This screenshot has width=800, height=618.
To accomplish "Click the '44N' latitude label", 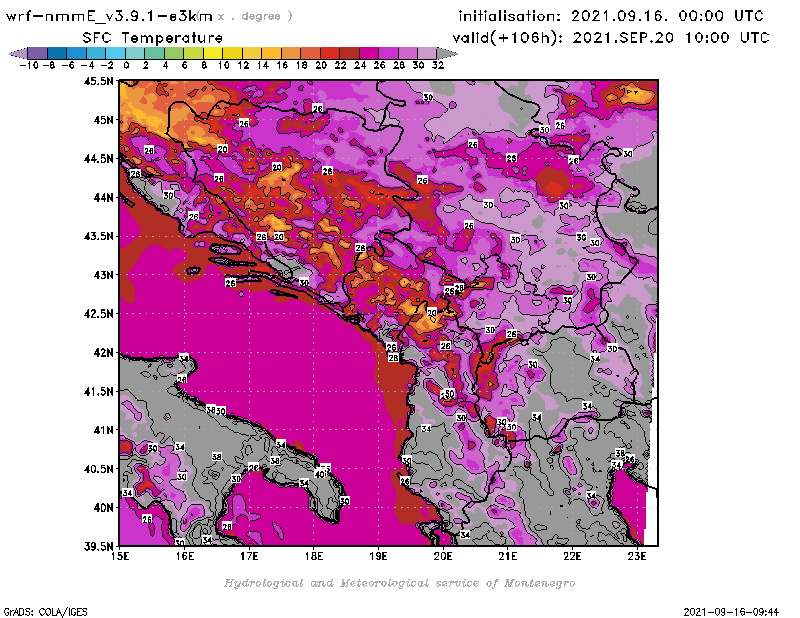I will coord(103,197).
